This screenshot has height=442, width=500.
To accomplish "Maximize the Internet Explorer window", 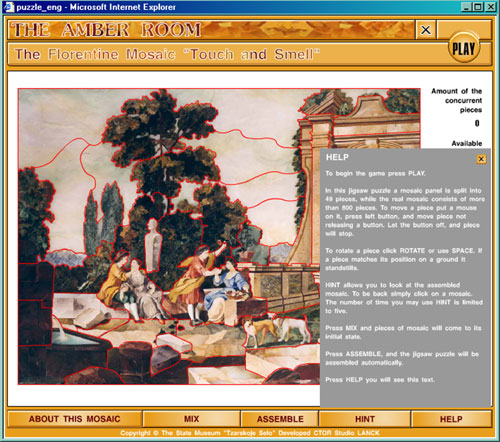I will 478,7.
